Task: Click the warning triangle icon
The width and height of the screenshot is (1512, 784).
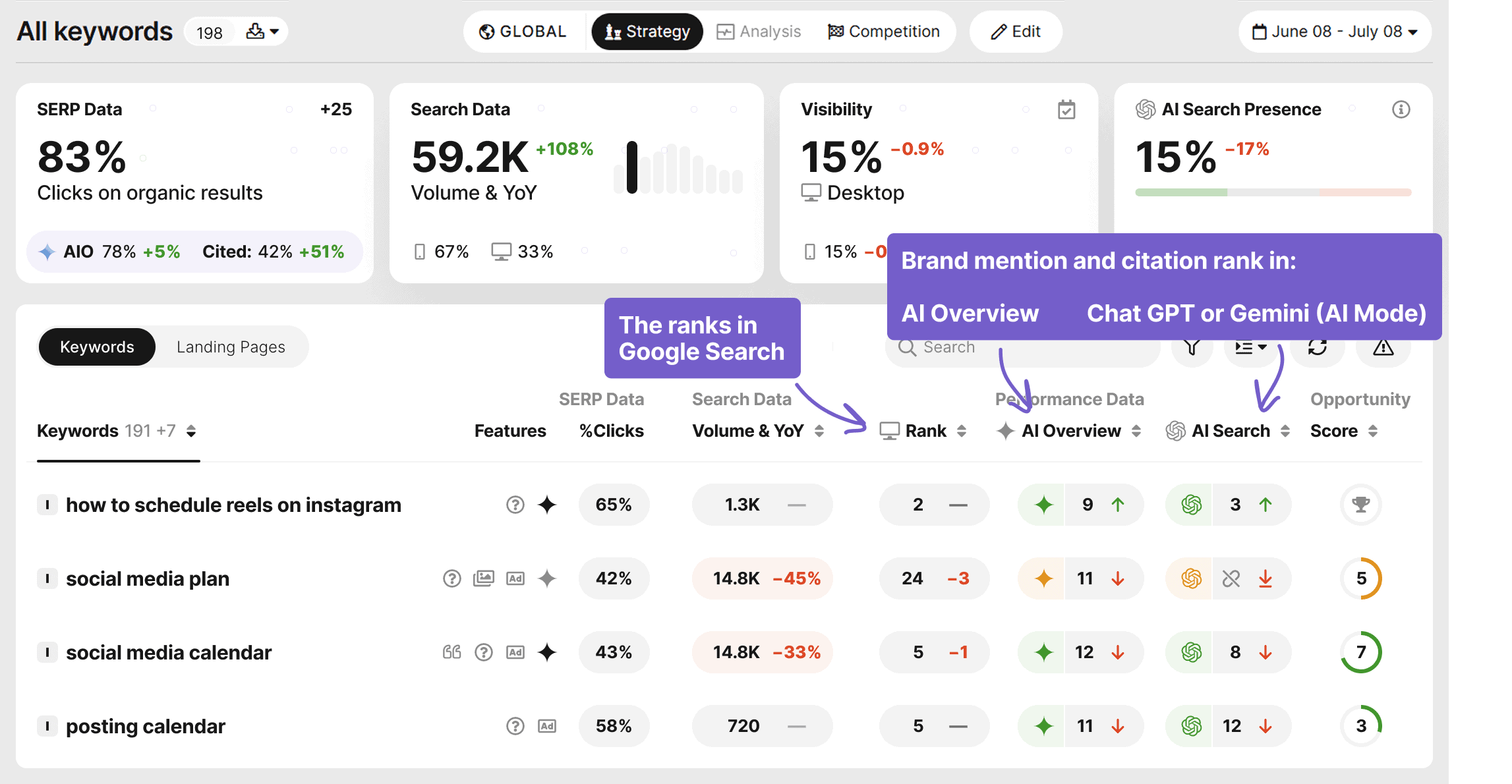Action: coord(1383,348)
